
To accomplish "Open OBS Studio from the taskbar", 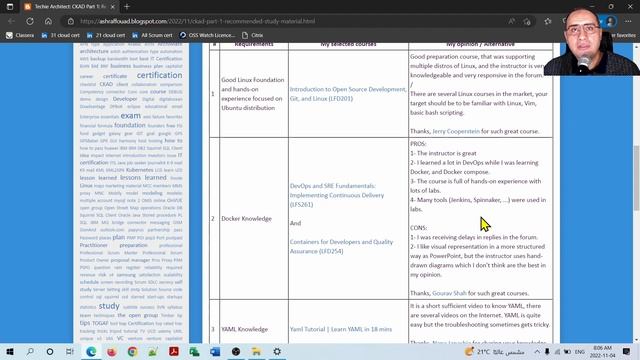I will (x=236, y=351).
